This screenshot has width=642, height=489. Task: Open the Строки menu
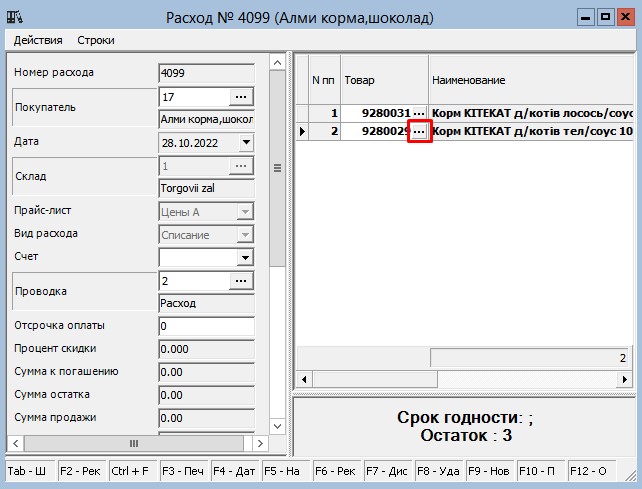[x=96, y=40]
